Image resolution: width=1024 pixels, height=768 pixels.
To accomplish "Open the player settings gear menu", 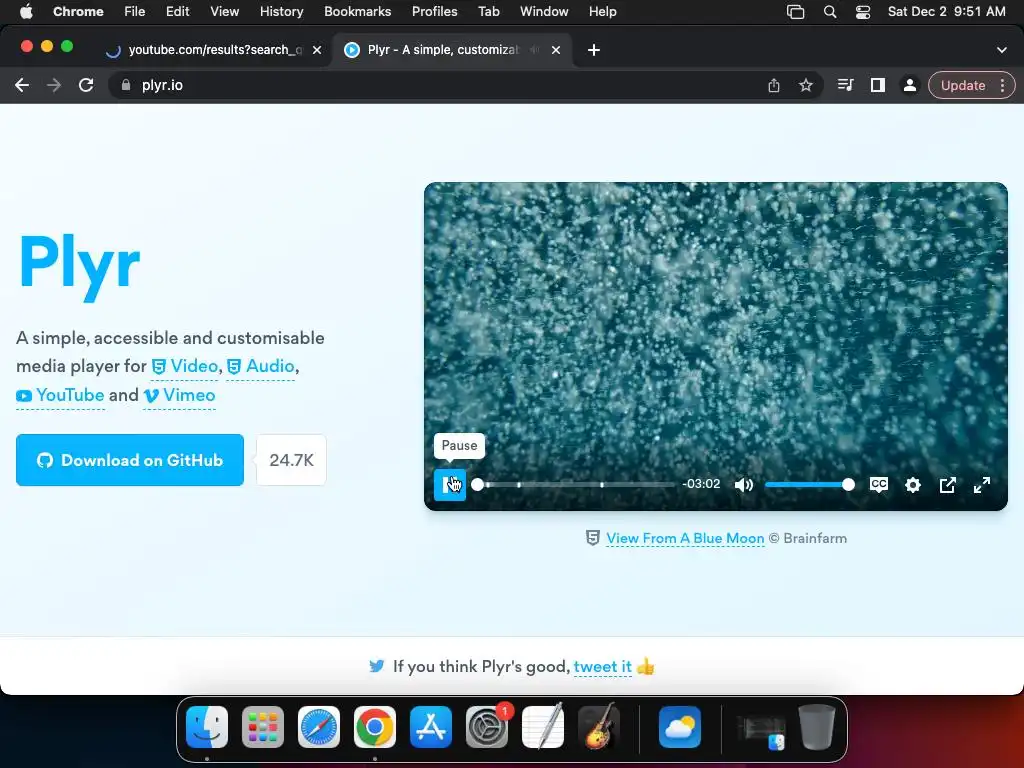I will (913, 485).
